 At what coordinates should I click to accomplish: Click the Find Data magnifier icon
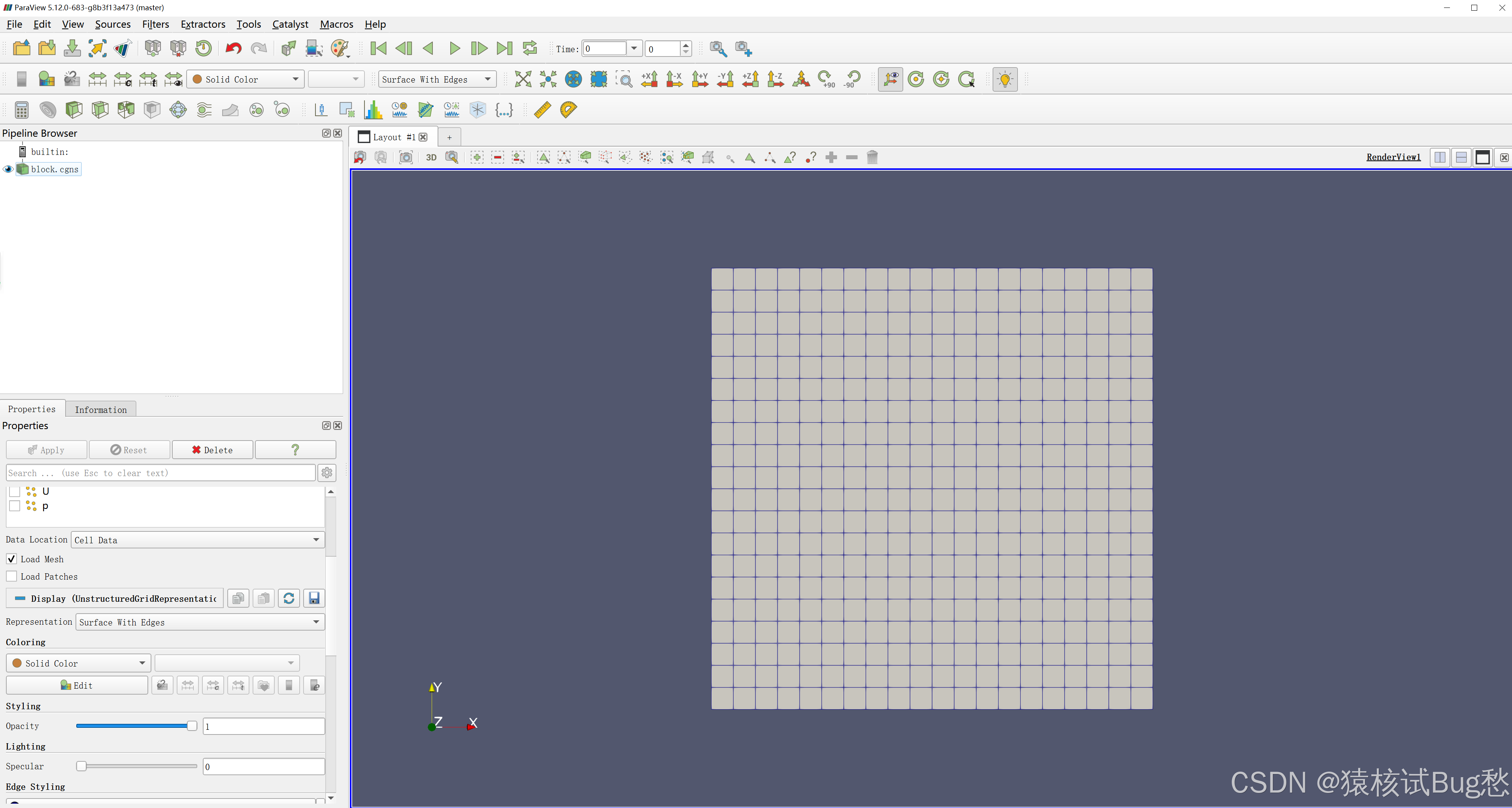[x=718, y=48]
